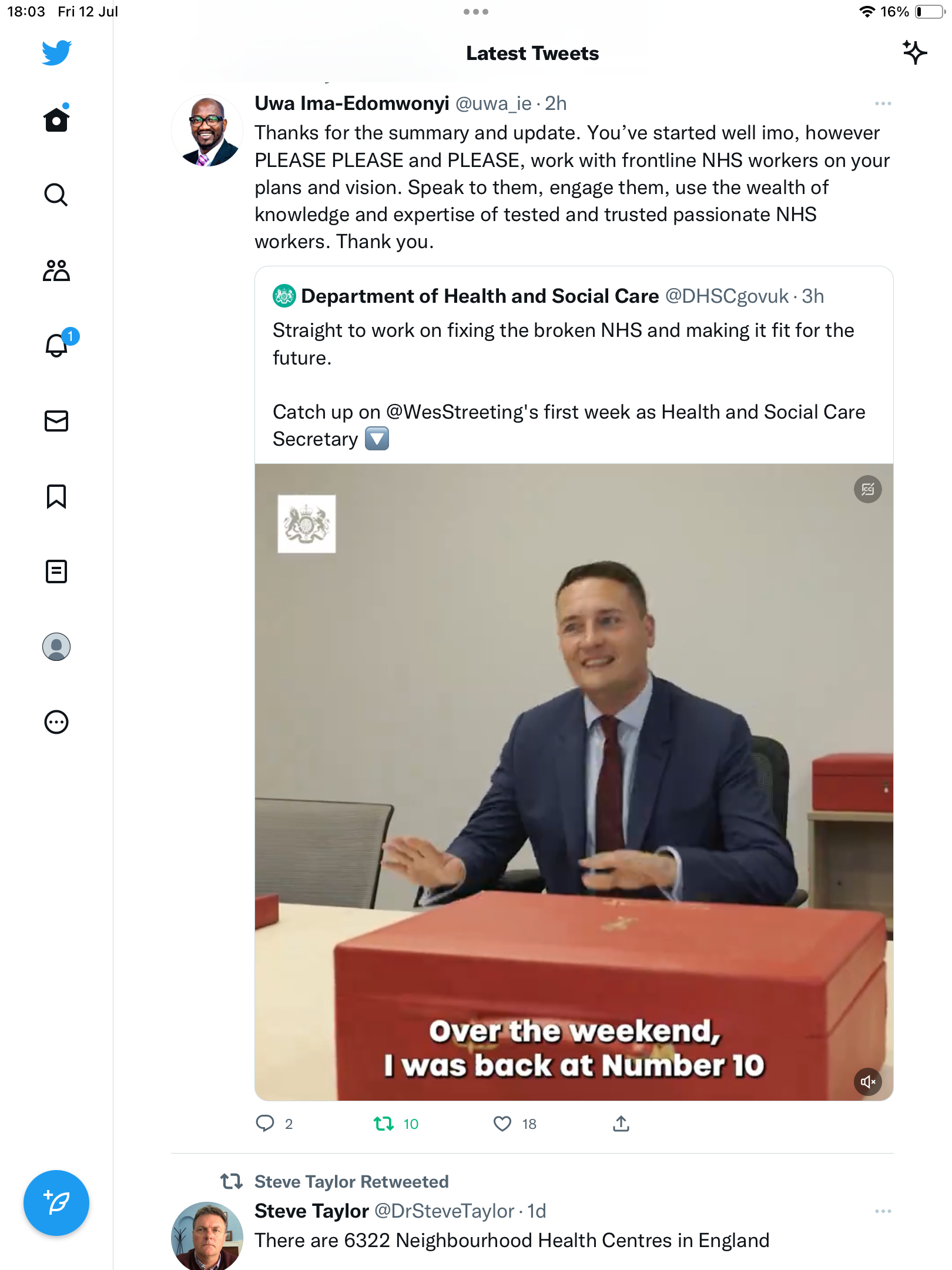Screen dimensions: 952x1270
Task: Compose a new tweet
Action: 56,1203
